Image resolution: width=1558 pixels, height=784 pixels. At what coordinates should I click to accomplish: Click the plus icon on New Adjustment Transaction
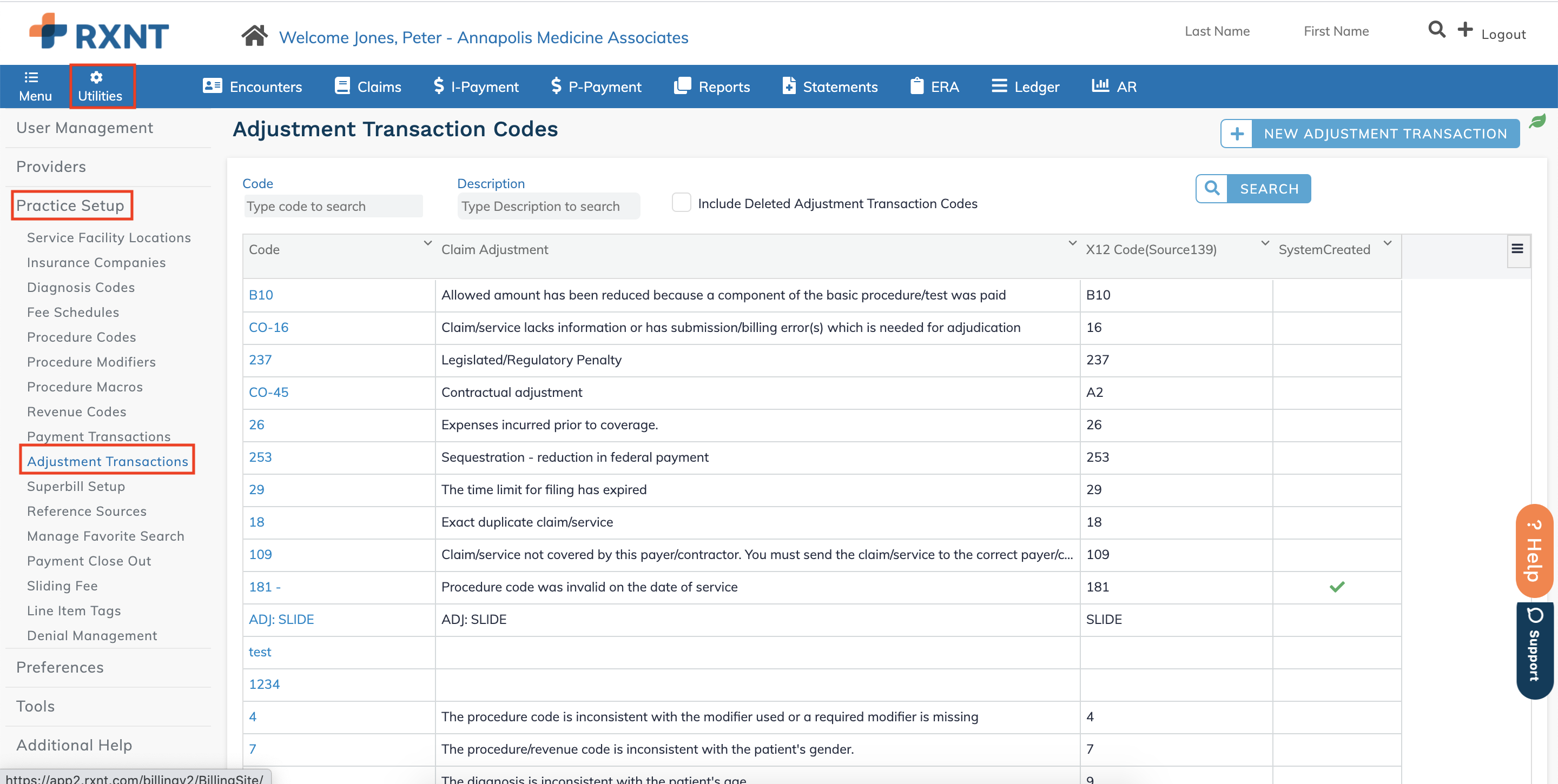coord(1237,134)
